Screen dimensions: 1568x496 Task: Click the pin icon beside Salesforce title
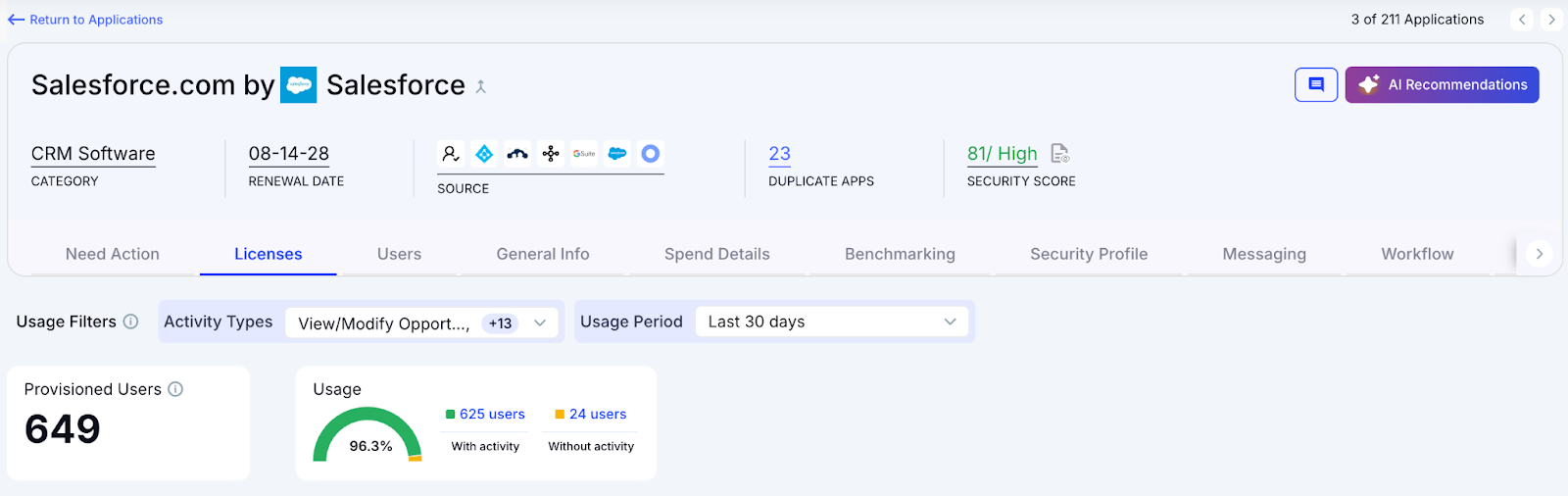point(481,86)
